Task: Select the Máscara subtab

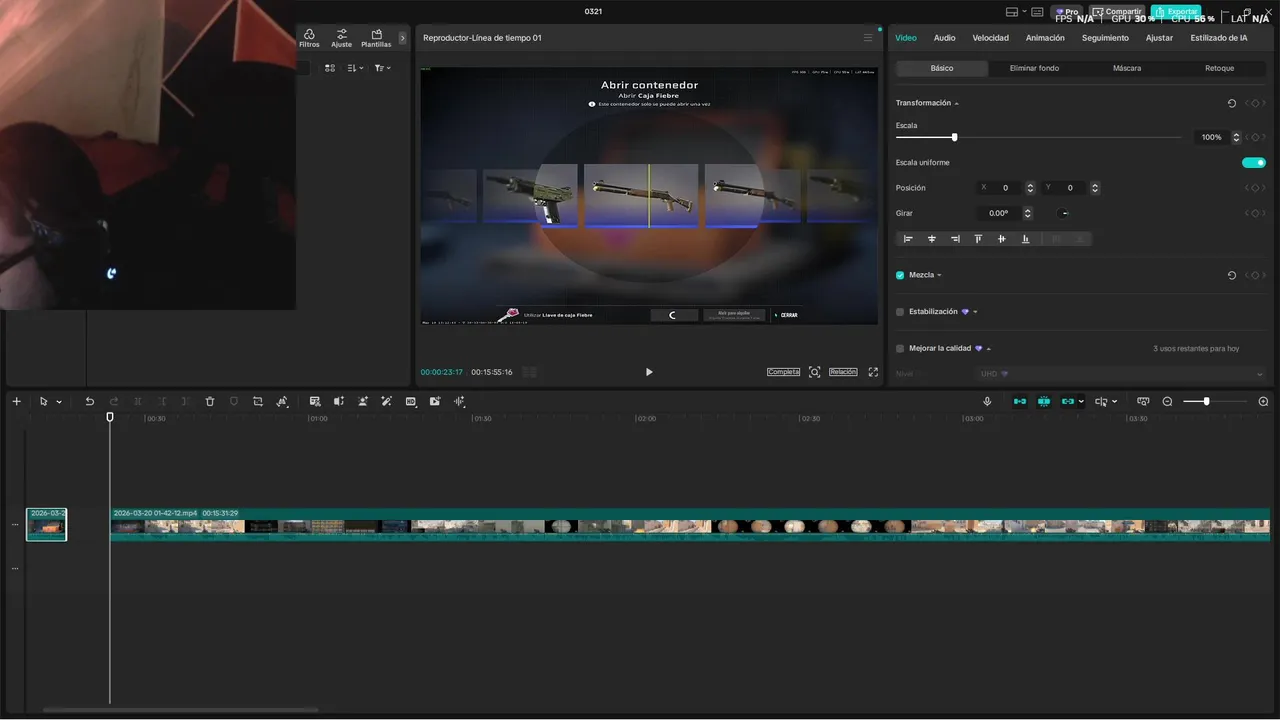Action: point(1127,68)
